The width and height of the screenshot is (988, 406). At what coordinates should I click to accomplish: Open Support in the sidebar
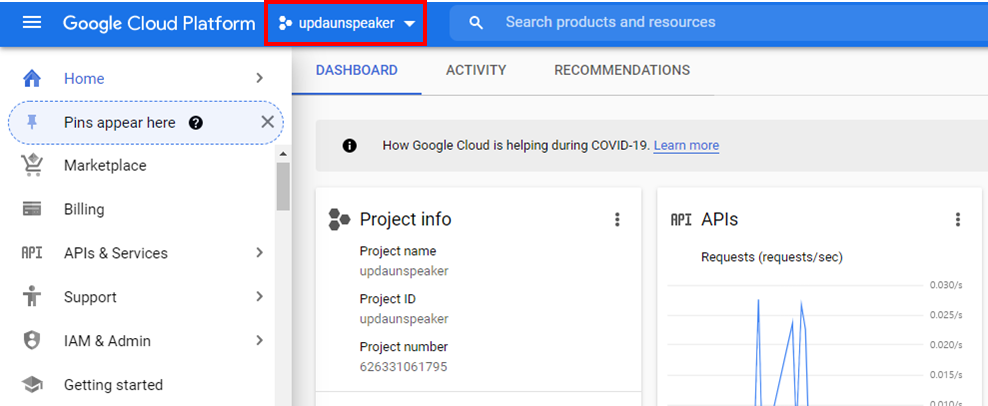click(x=90, y=297)
